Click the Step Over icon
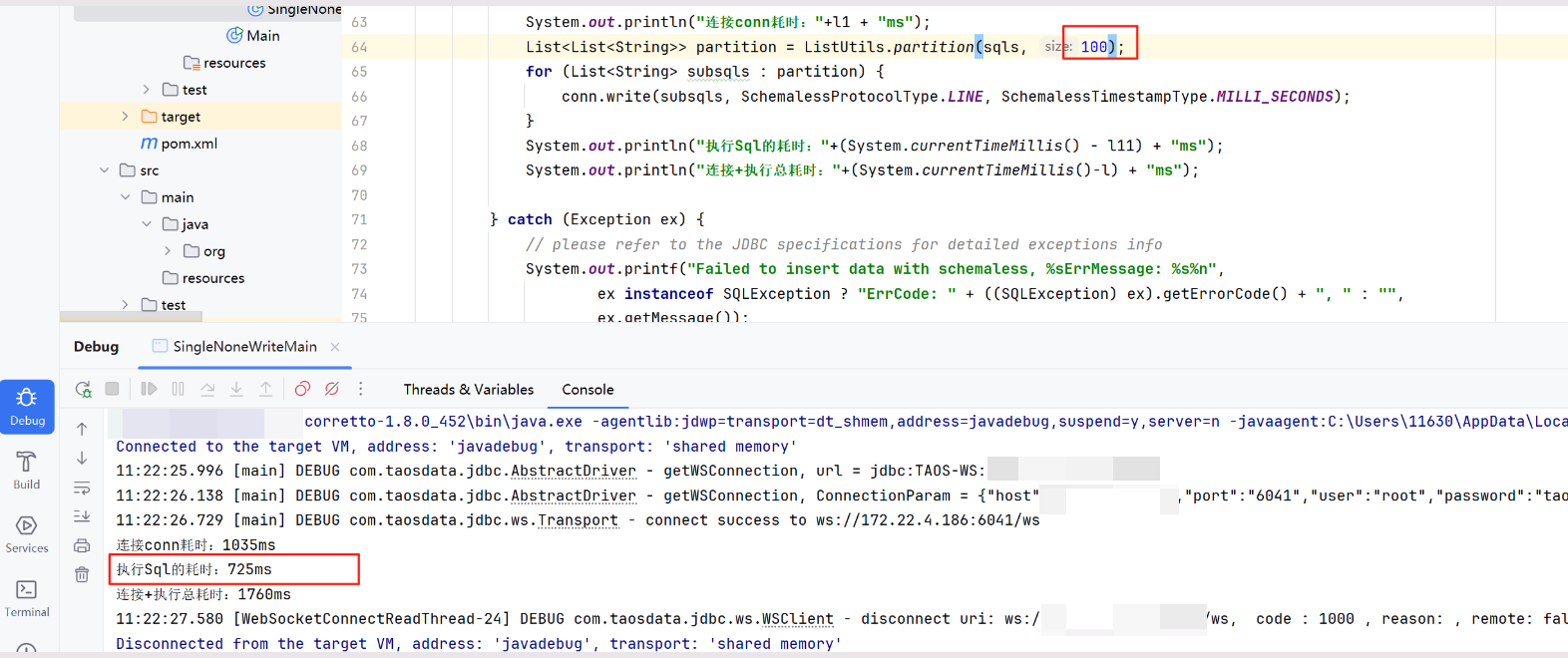 click(x=207, y=389)
